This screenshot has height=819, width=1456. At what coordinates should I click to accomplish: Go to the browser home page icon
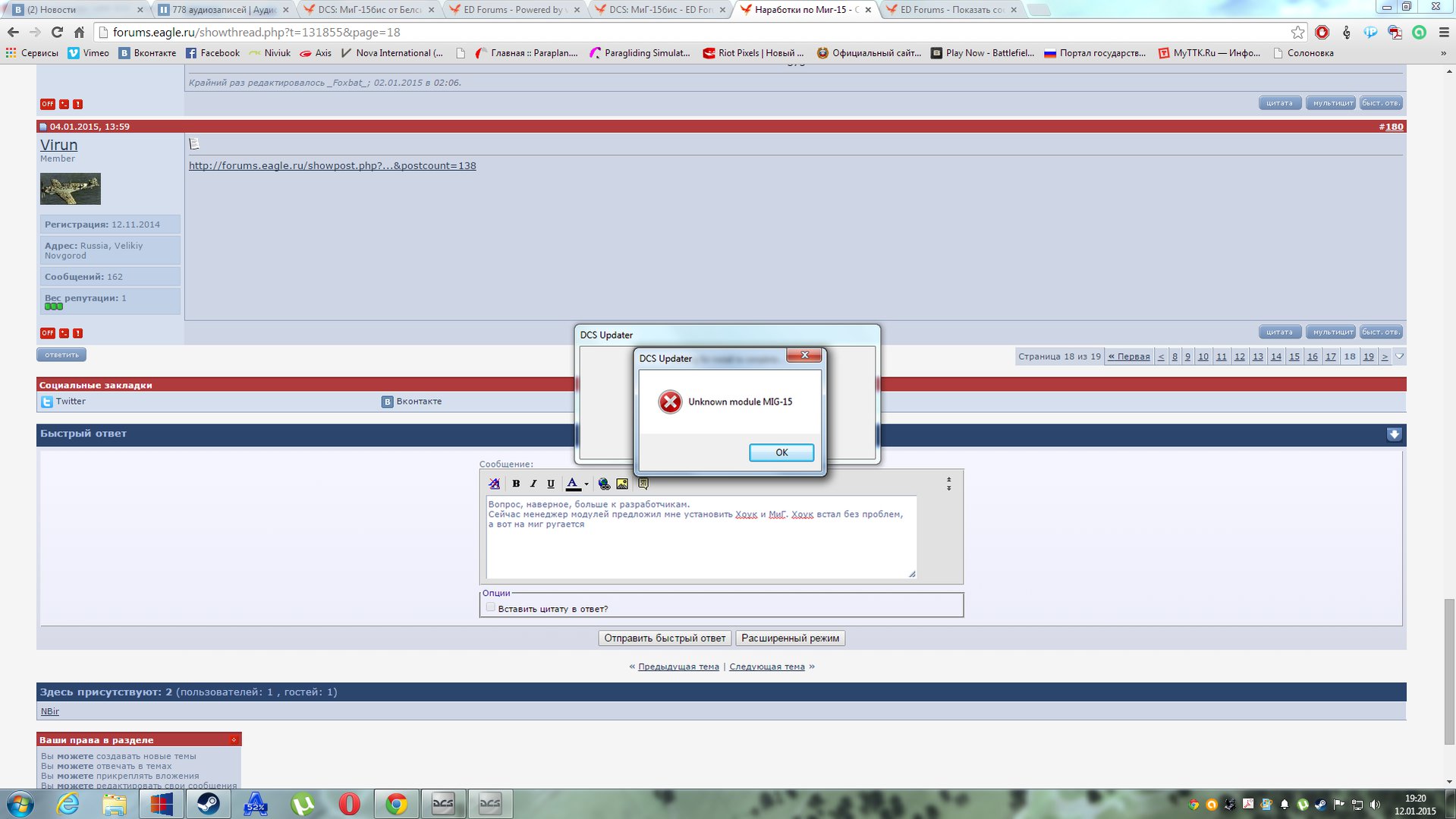(x=79, y=32)
